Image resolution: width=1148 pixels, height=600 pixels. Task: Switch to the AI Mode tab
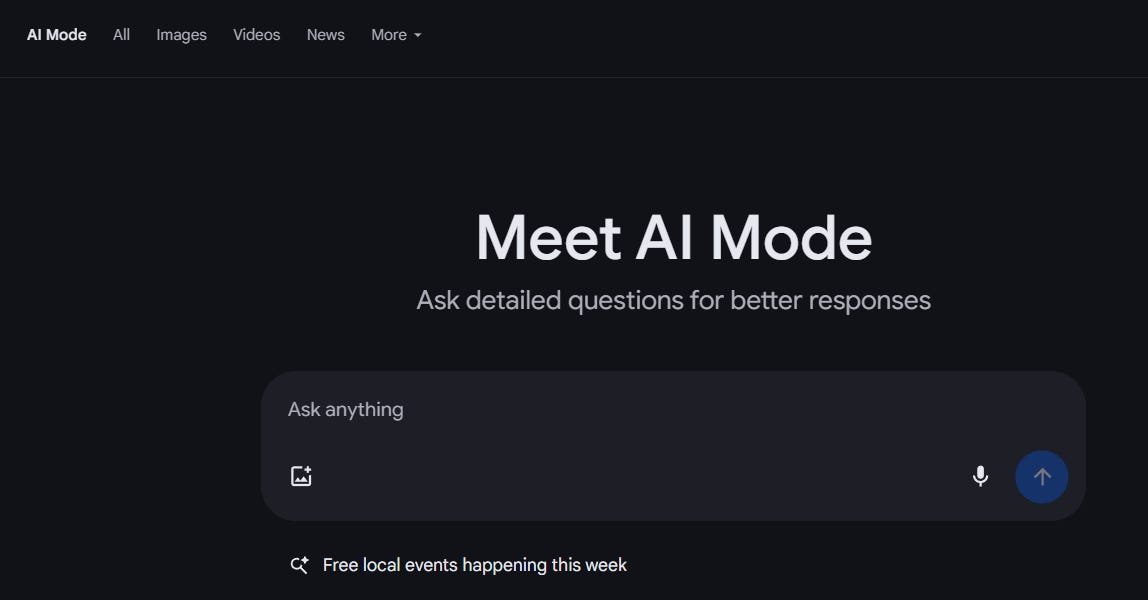point(57,35)
